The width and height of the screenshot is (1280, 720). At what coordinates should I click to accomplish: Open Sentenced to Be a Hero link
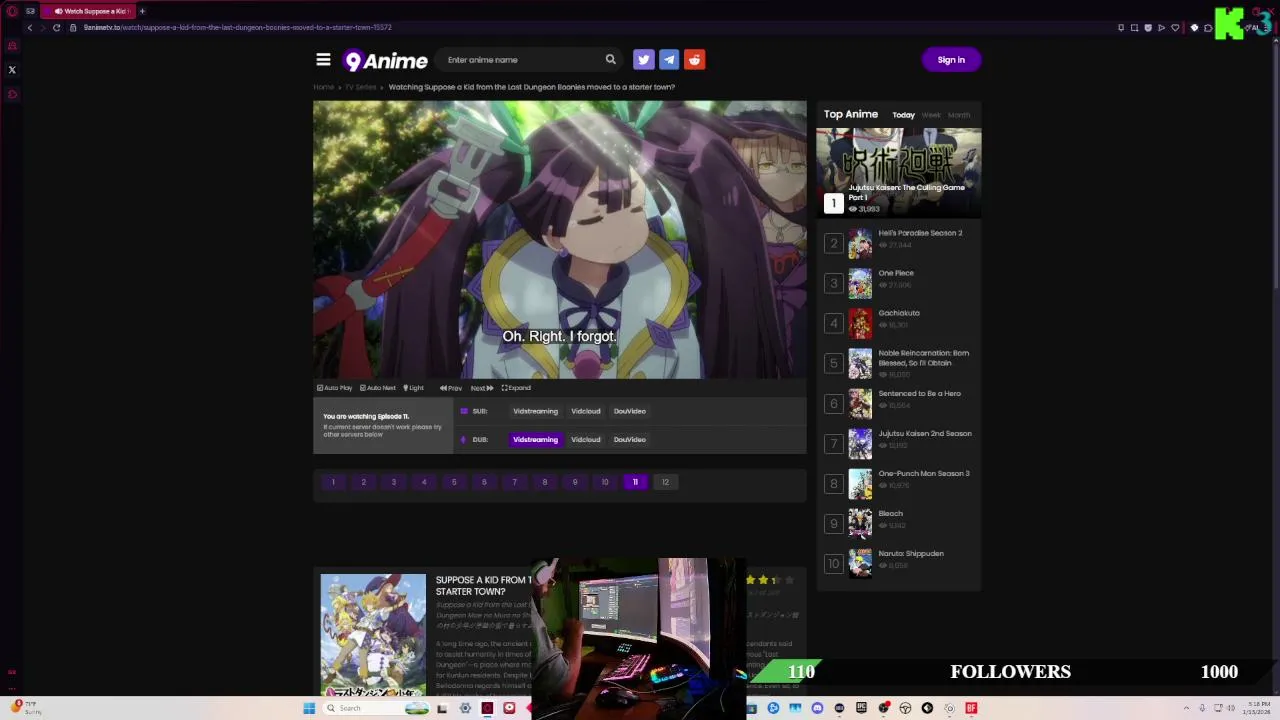[919, 393]
